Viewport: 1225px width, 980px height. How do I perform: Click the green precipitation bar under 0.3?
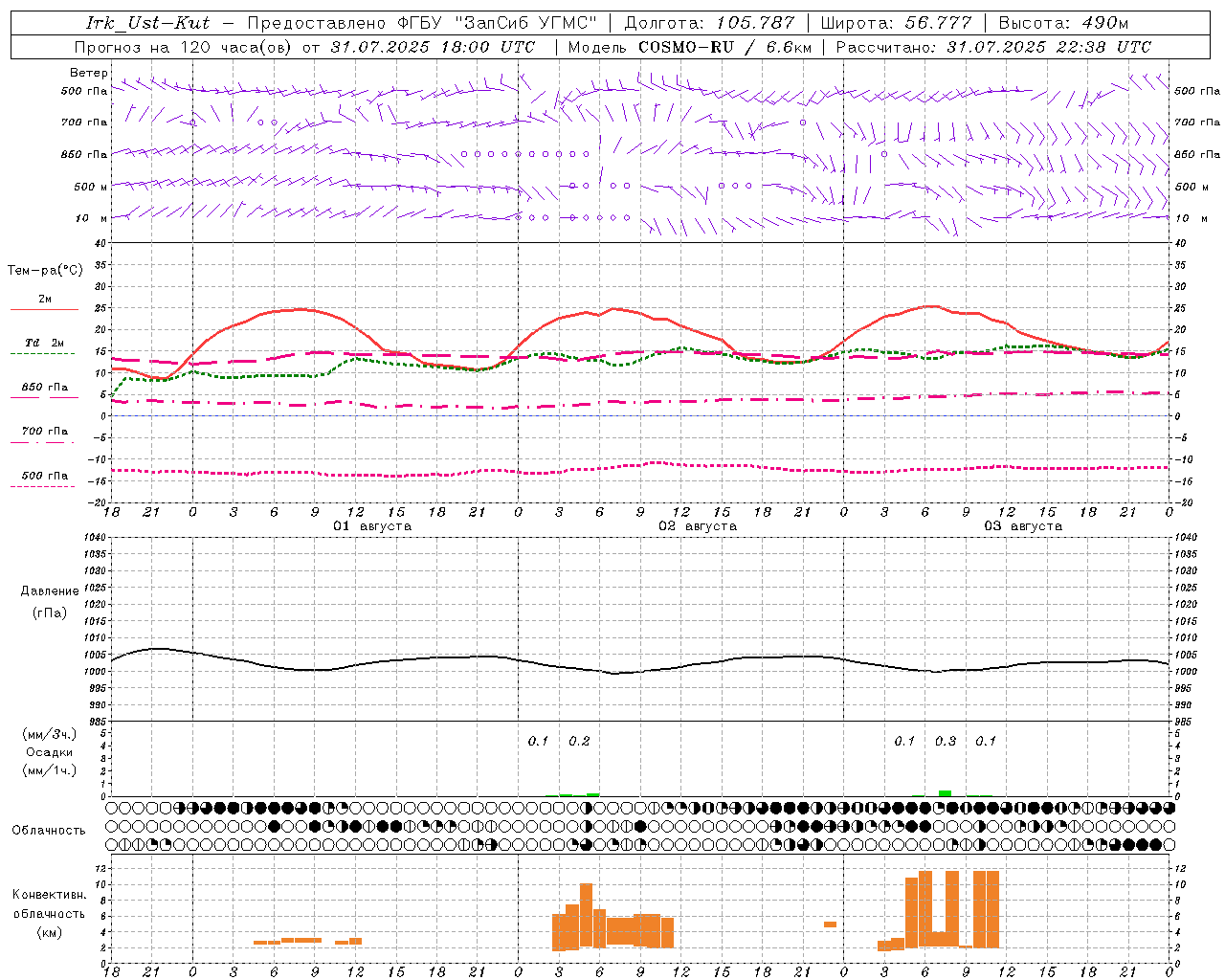[945, 792]
